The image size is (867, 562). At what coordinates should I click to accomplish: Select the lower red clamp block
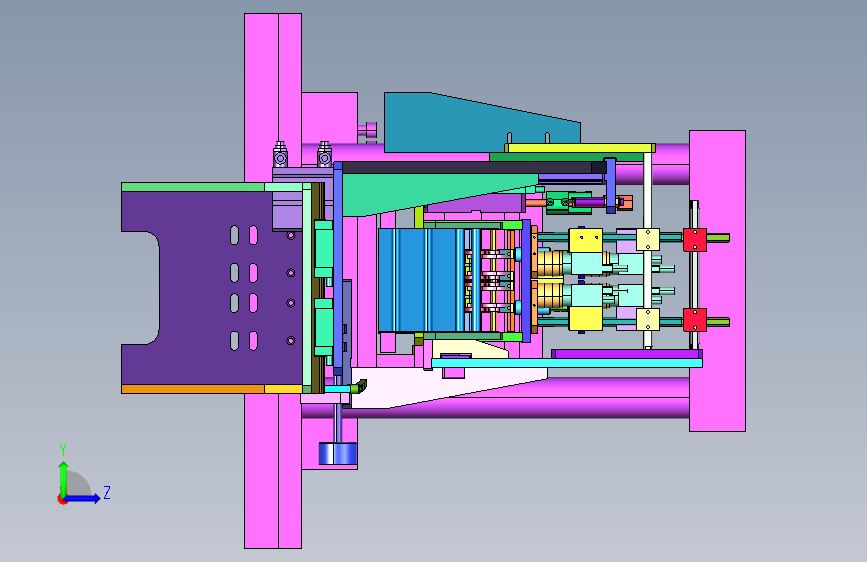click(x=694, y=320)
